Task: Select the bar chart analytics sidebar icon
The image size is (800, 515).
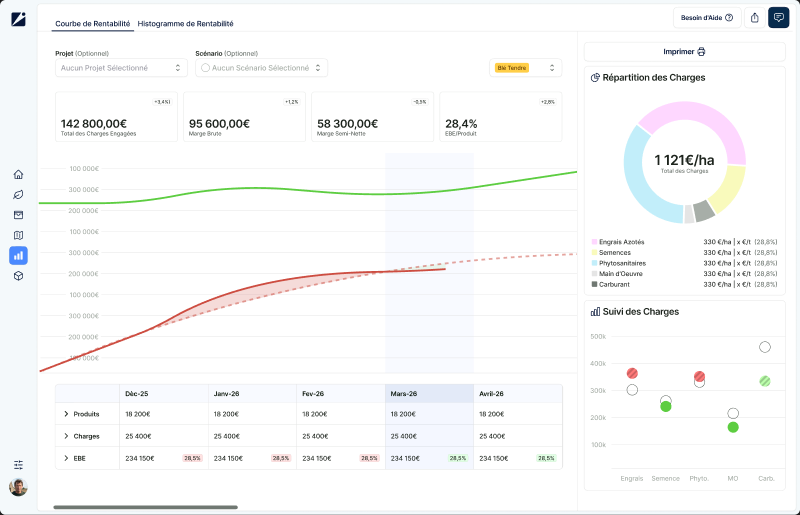Action: click(x=18, y=256)
